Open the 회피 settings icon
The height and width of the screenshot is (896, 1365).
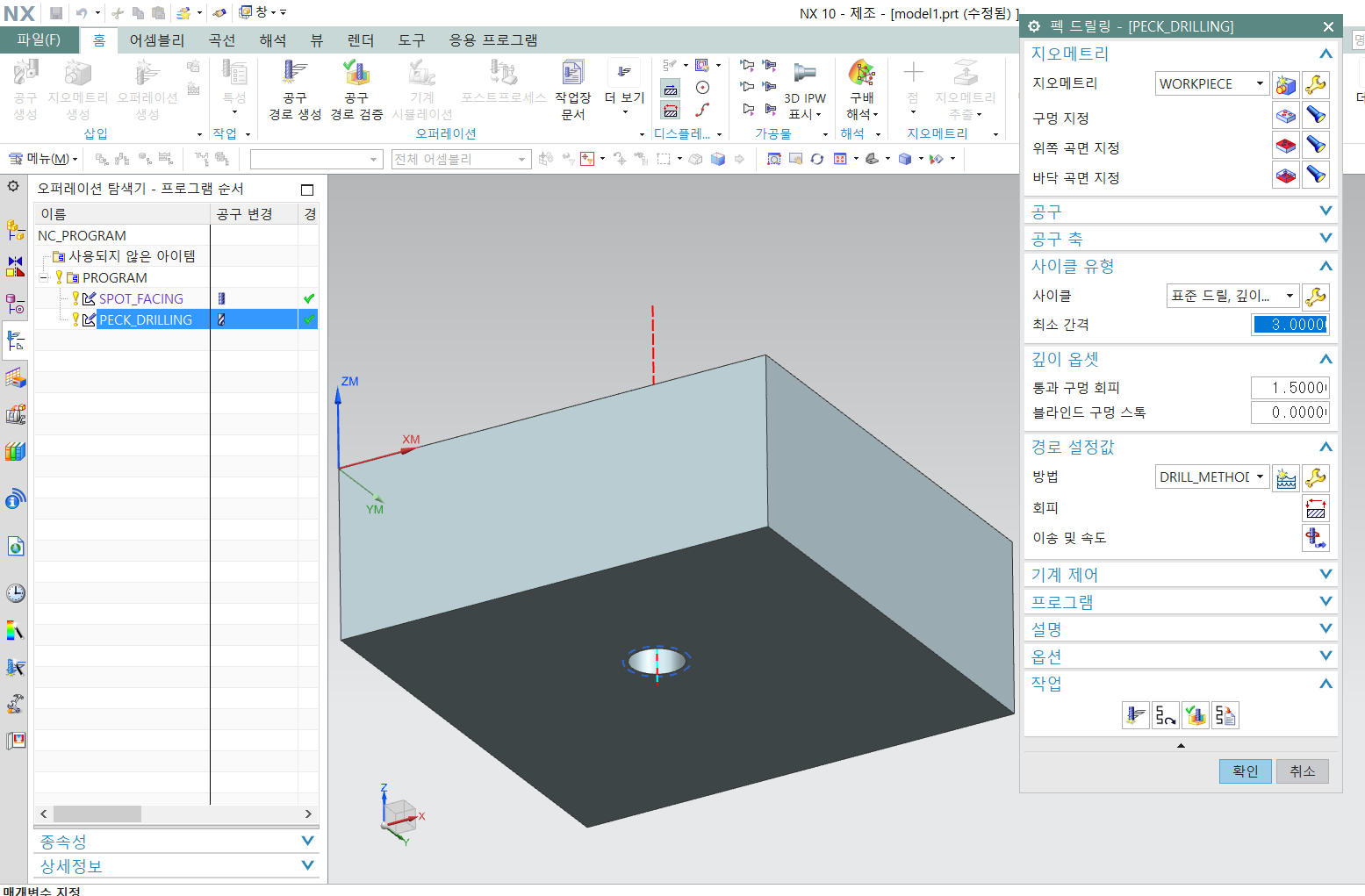(x=1315, y=508)
